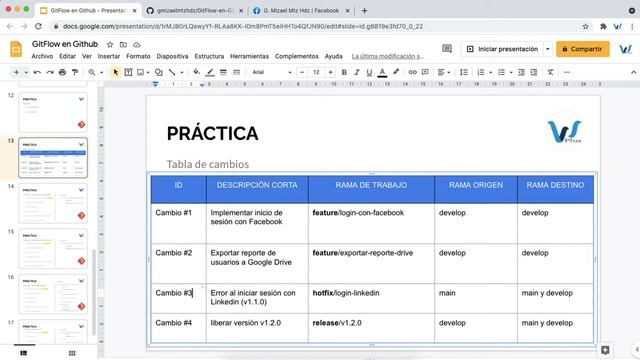Screen dimensions: 640x360
Task: Toggle Bold formatting
Action: 344,72
